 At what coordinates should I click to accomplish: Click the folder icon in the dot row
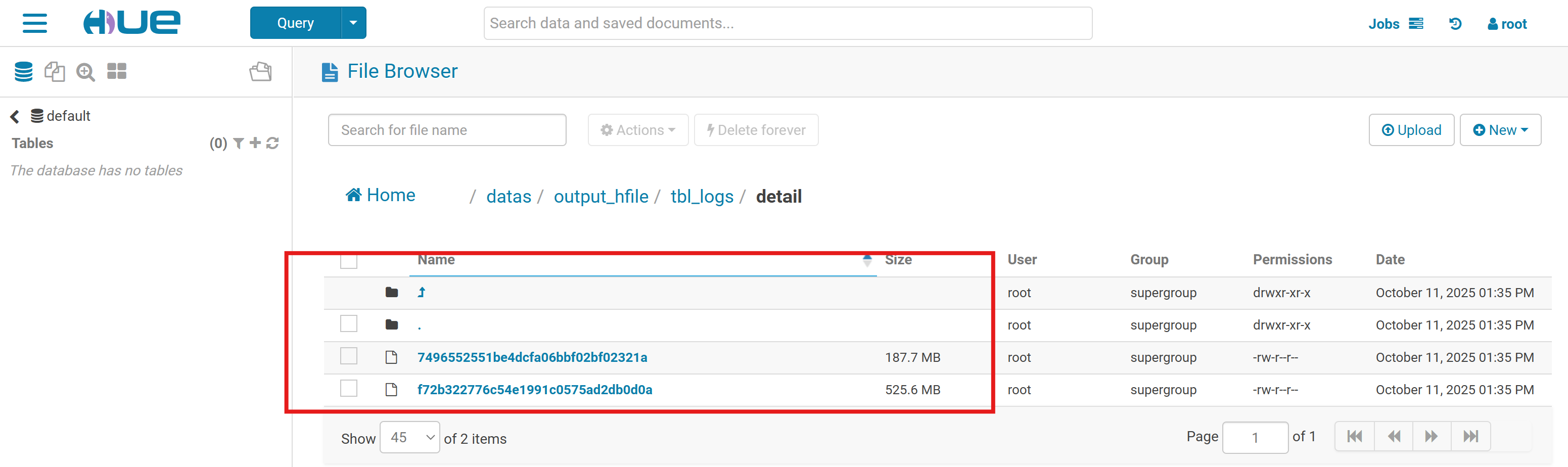click(391, 324)
